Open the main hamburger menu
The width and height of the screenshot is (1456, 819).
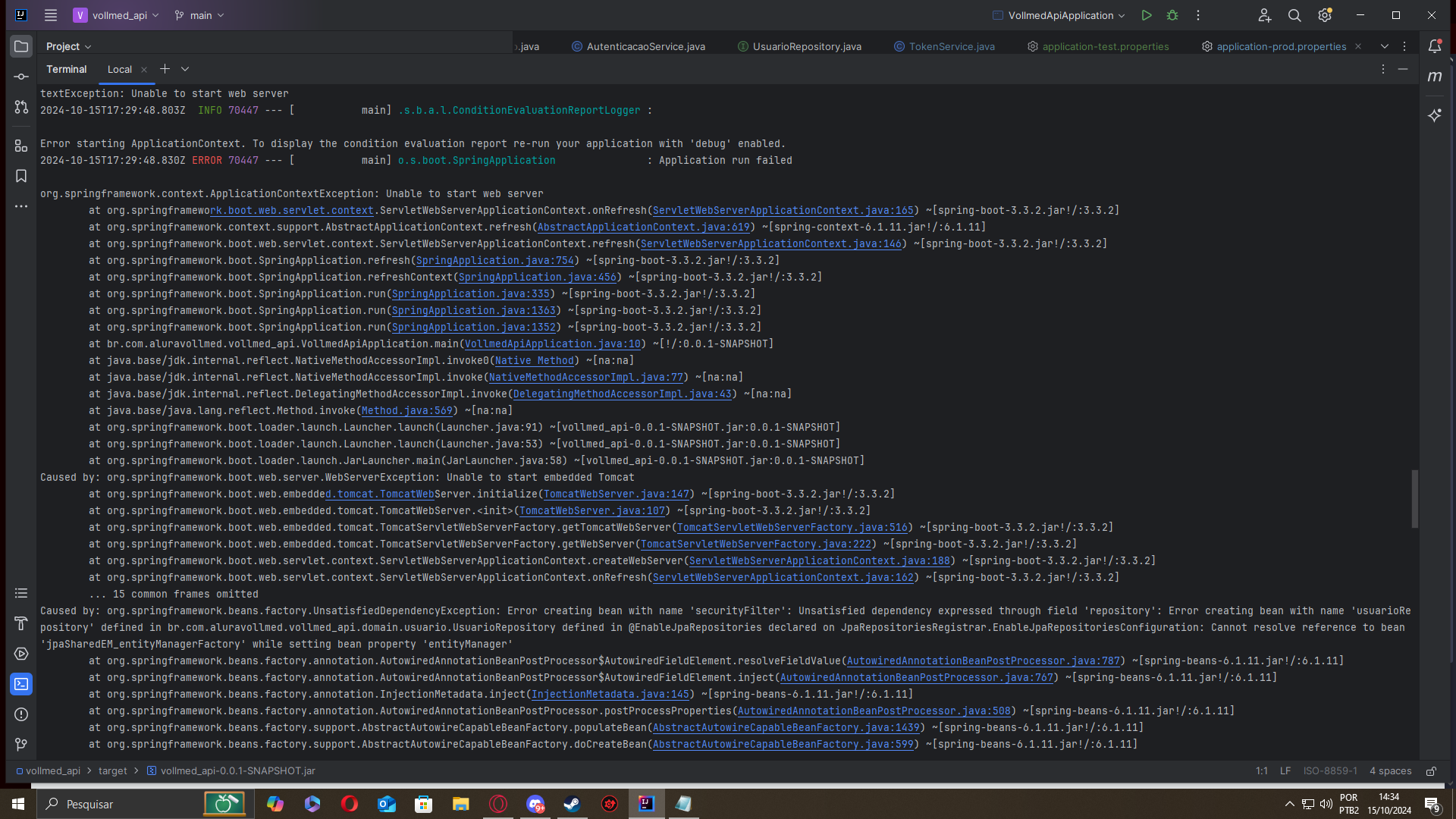(51, 15)
